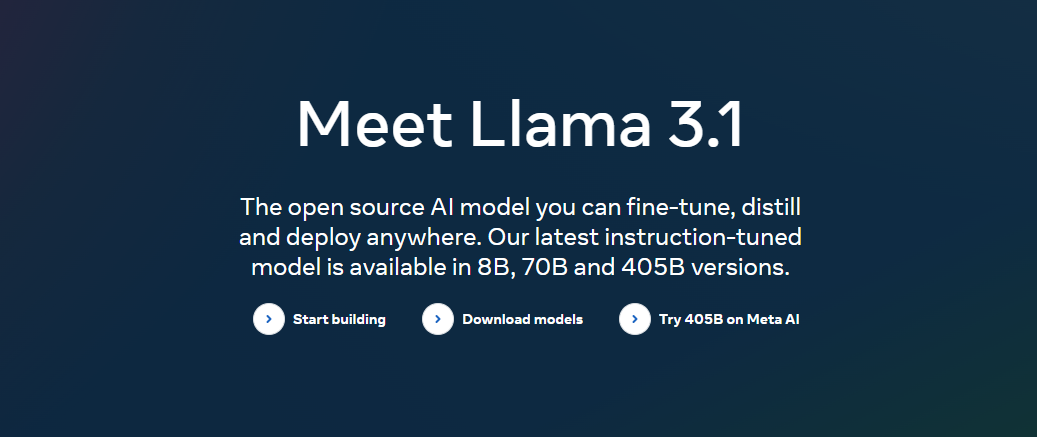Click the word distill in the description
The height and width of the screenshot is (437, 1037).
click(771, 207)
